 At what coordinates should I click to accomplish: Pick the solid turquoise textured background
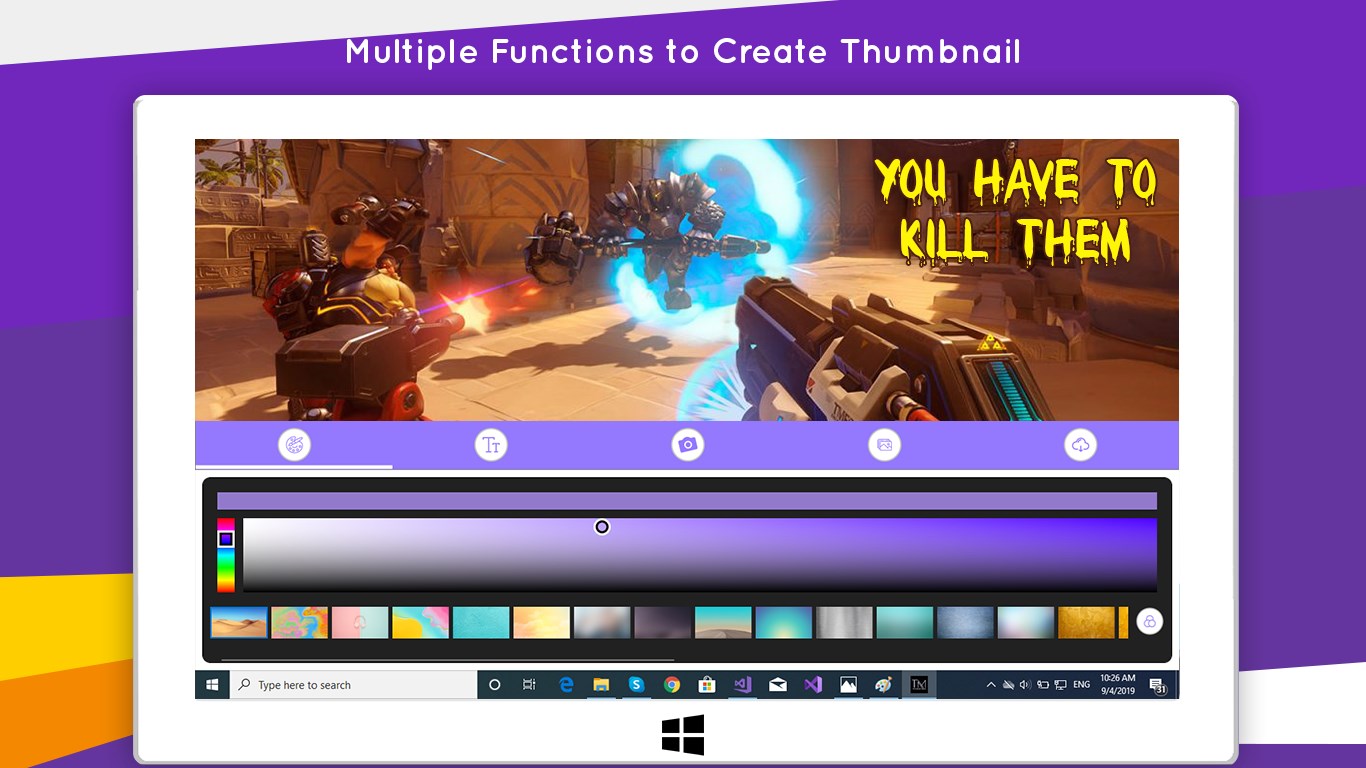(x=481, y=622)
